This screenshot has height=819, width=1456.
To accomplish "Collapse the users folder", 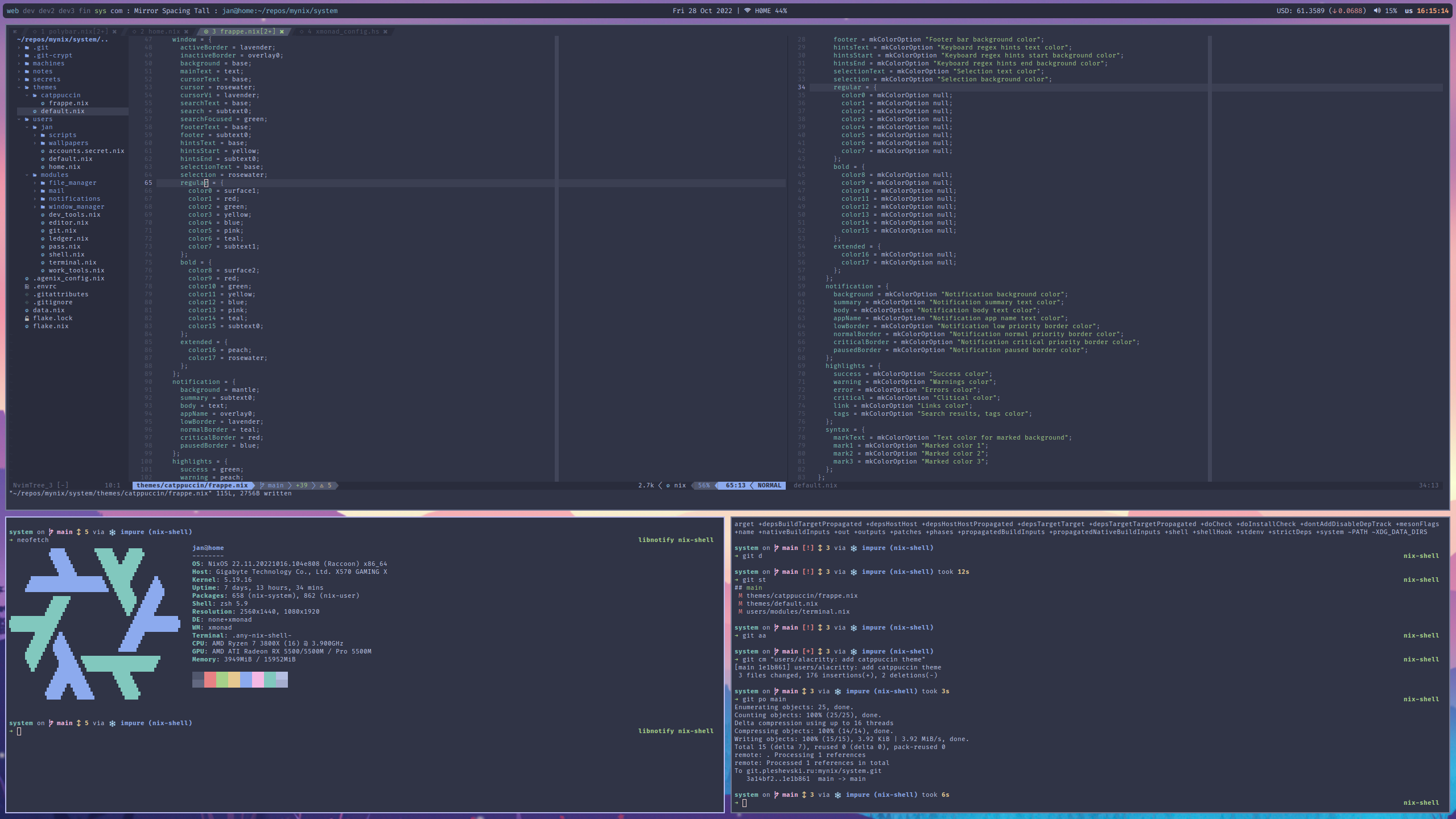I will pyautogui.click(x=19, y=119).
